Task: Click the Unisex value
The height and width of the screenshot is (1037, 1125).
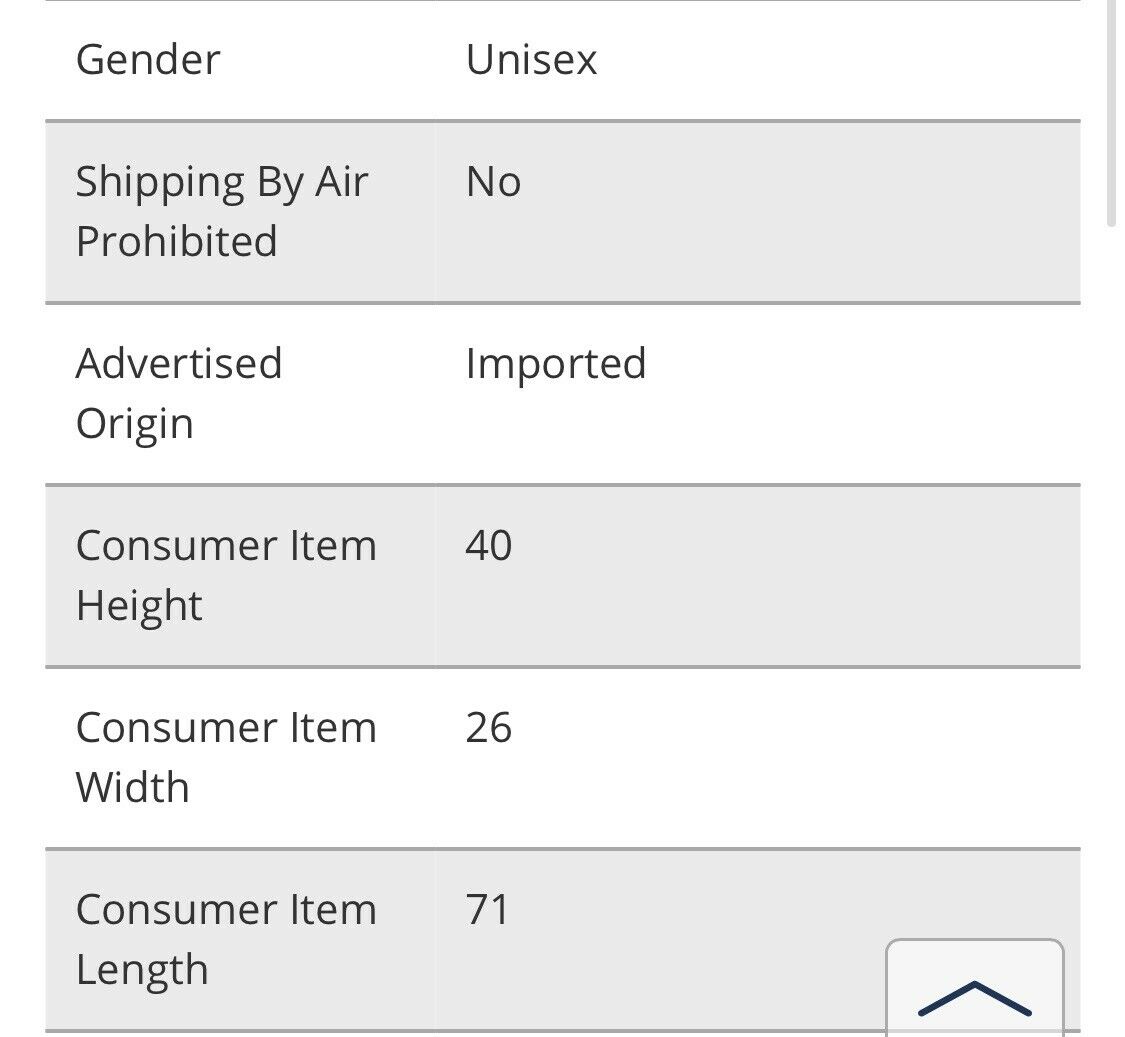Action: click(531, 60)
